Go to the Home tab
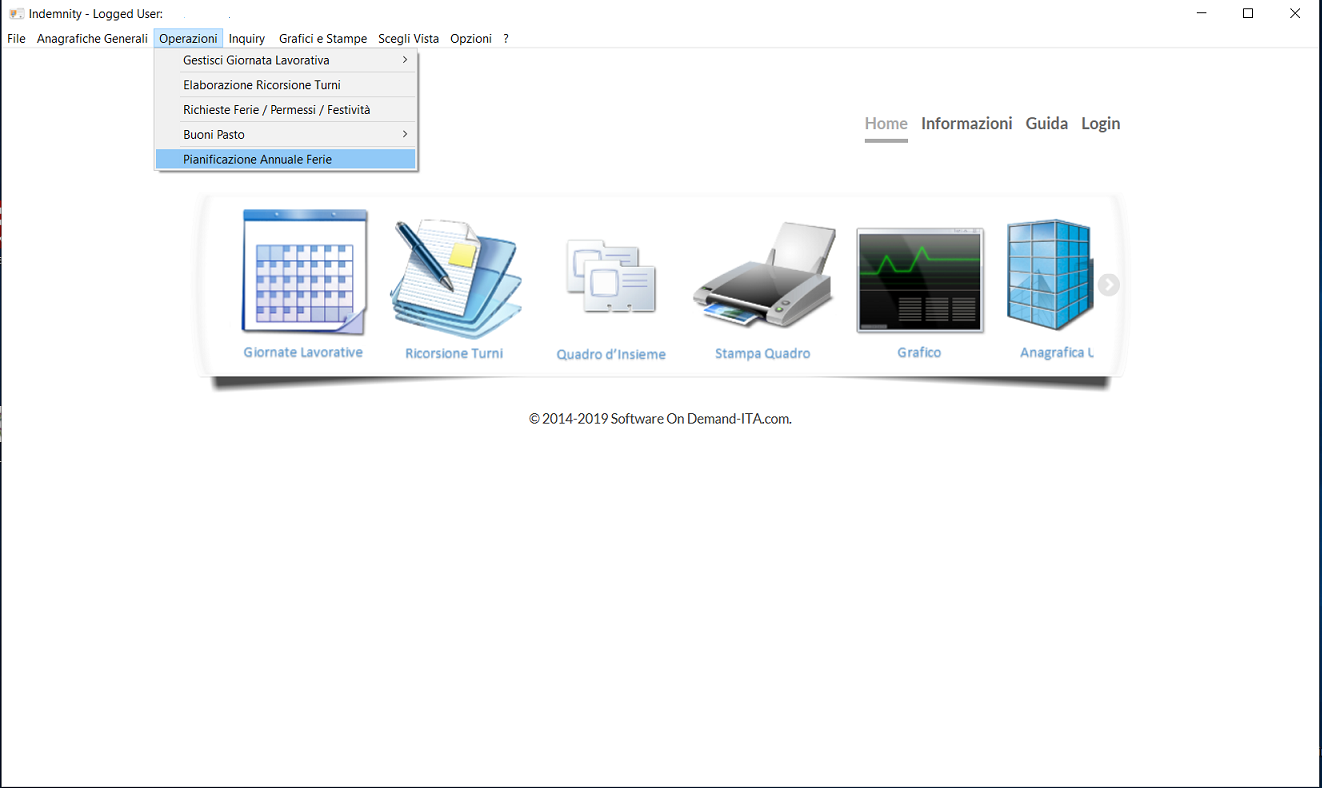Viewport: 1322px width, 788px height. [886, 124]
